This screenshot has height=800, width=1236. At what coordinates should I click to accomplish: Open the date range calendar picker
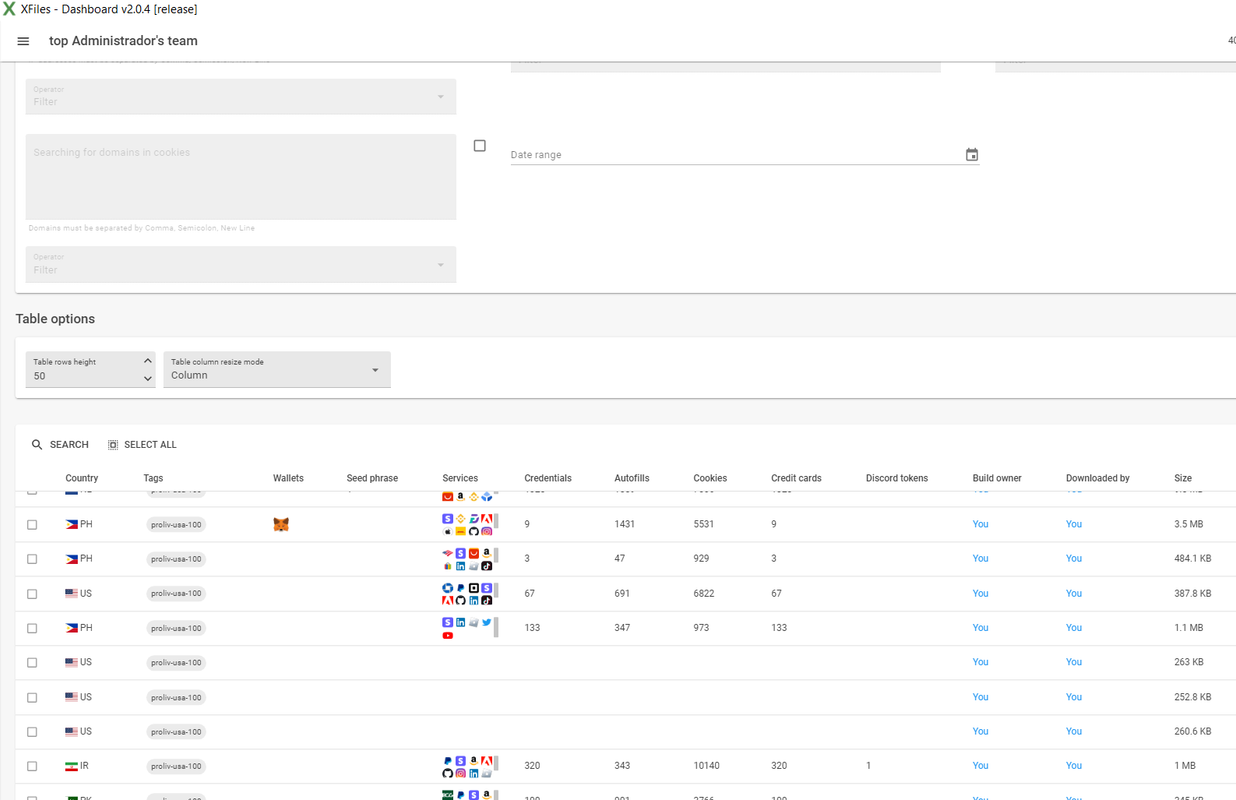click(971, 155)
